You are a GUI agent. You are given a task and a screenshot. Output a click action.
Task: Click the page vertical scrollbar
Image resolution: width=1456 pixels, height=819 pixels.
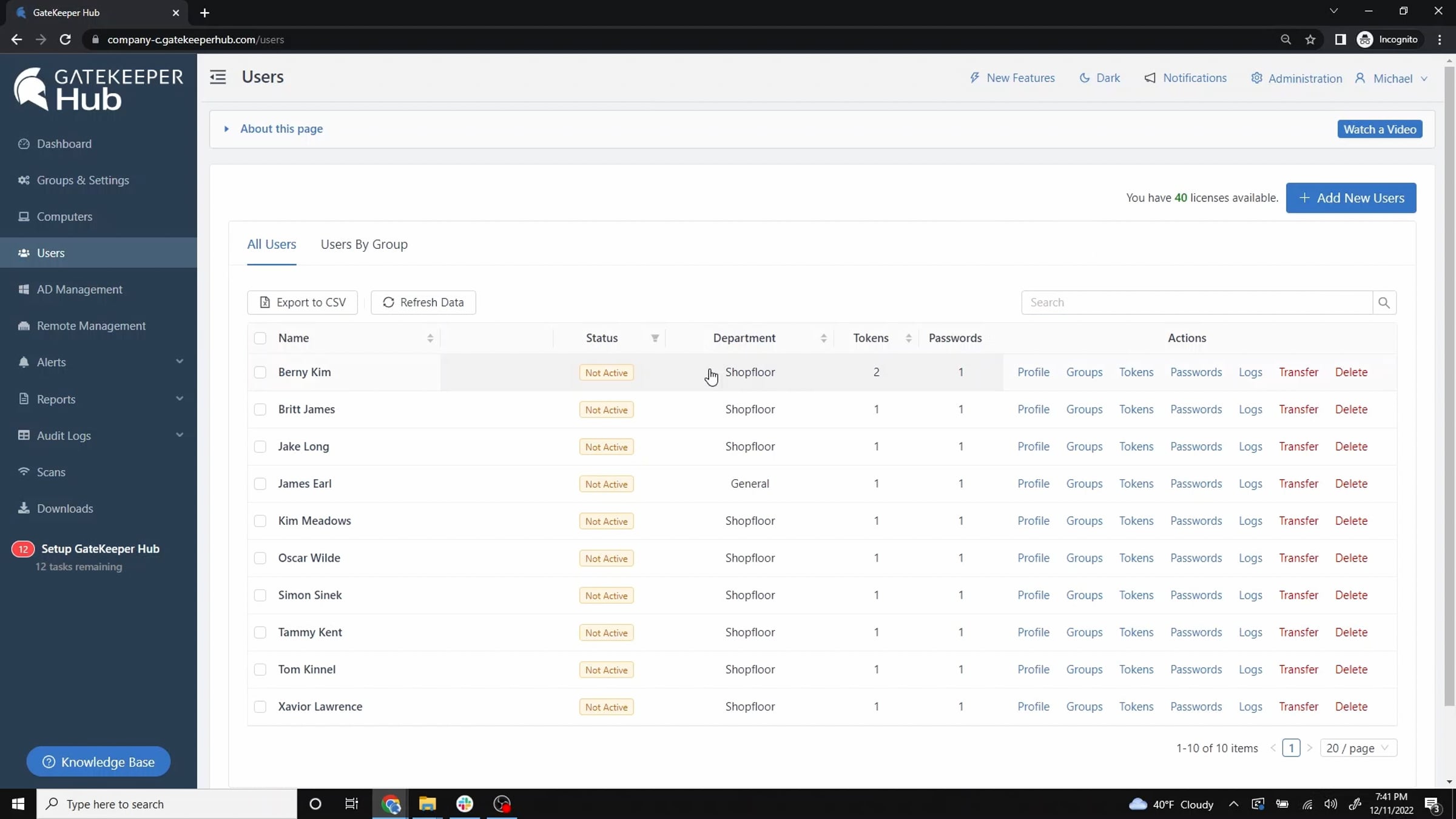point(1450,386)
